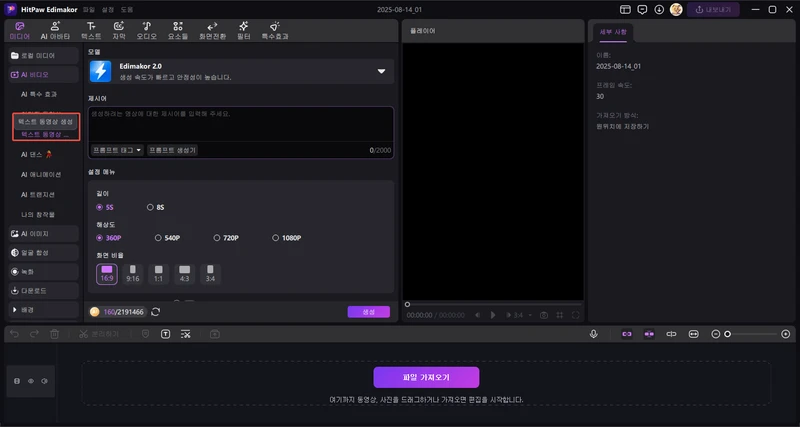Screen dimensions: 800x427
Task: Open AI 트랜지션 in sidebar
Action: point(38,195)
